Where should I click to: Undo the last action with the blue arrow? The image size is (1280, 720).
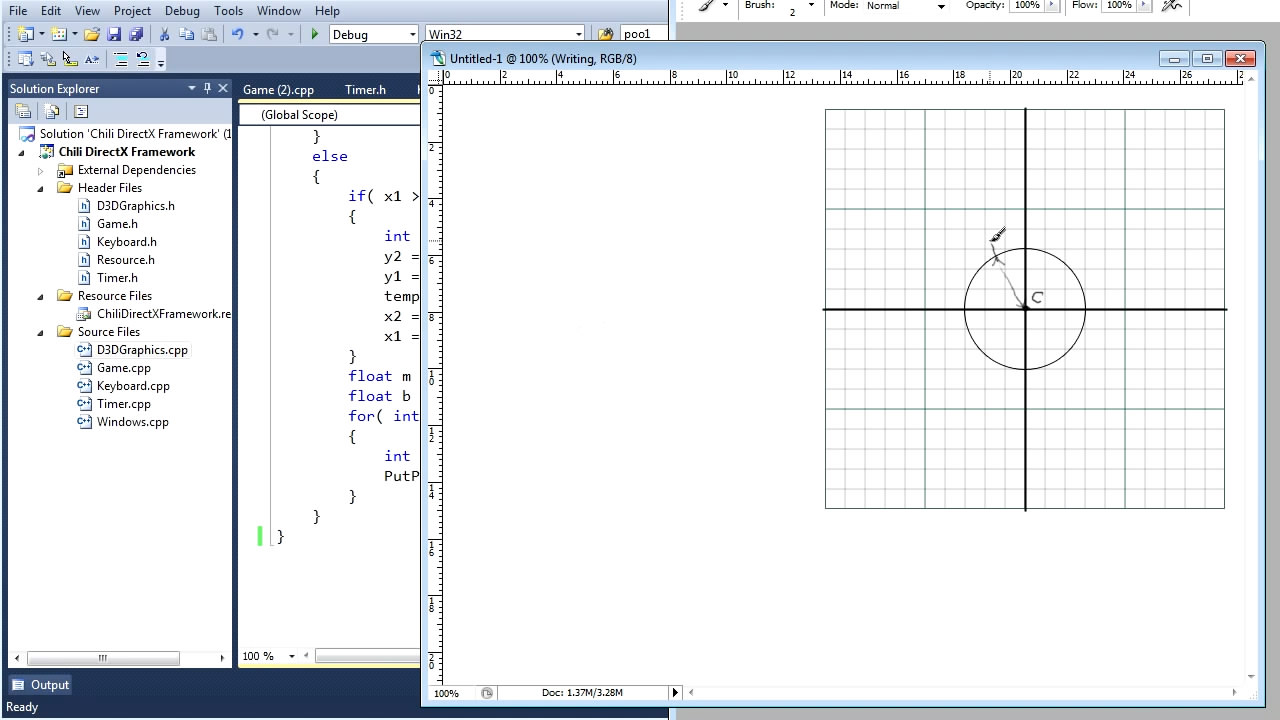point(238,34)
